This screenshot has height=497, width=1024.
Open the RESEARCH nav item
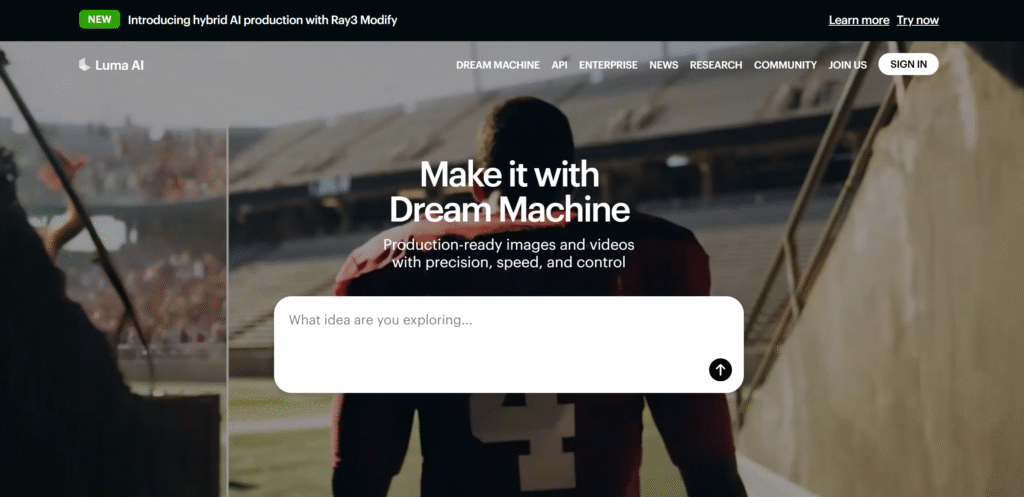pyautogui.click(x=716, y=65)
